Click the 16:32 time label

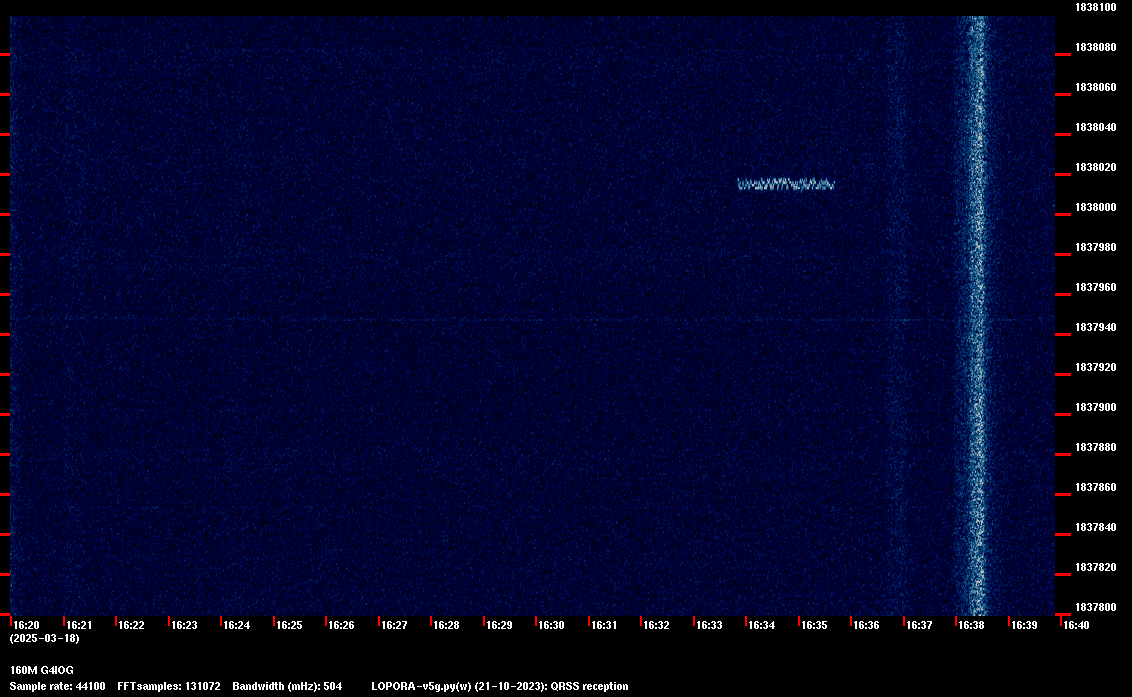coord(656,625)
